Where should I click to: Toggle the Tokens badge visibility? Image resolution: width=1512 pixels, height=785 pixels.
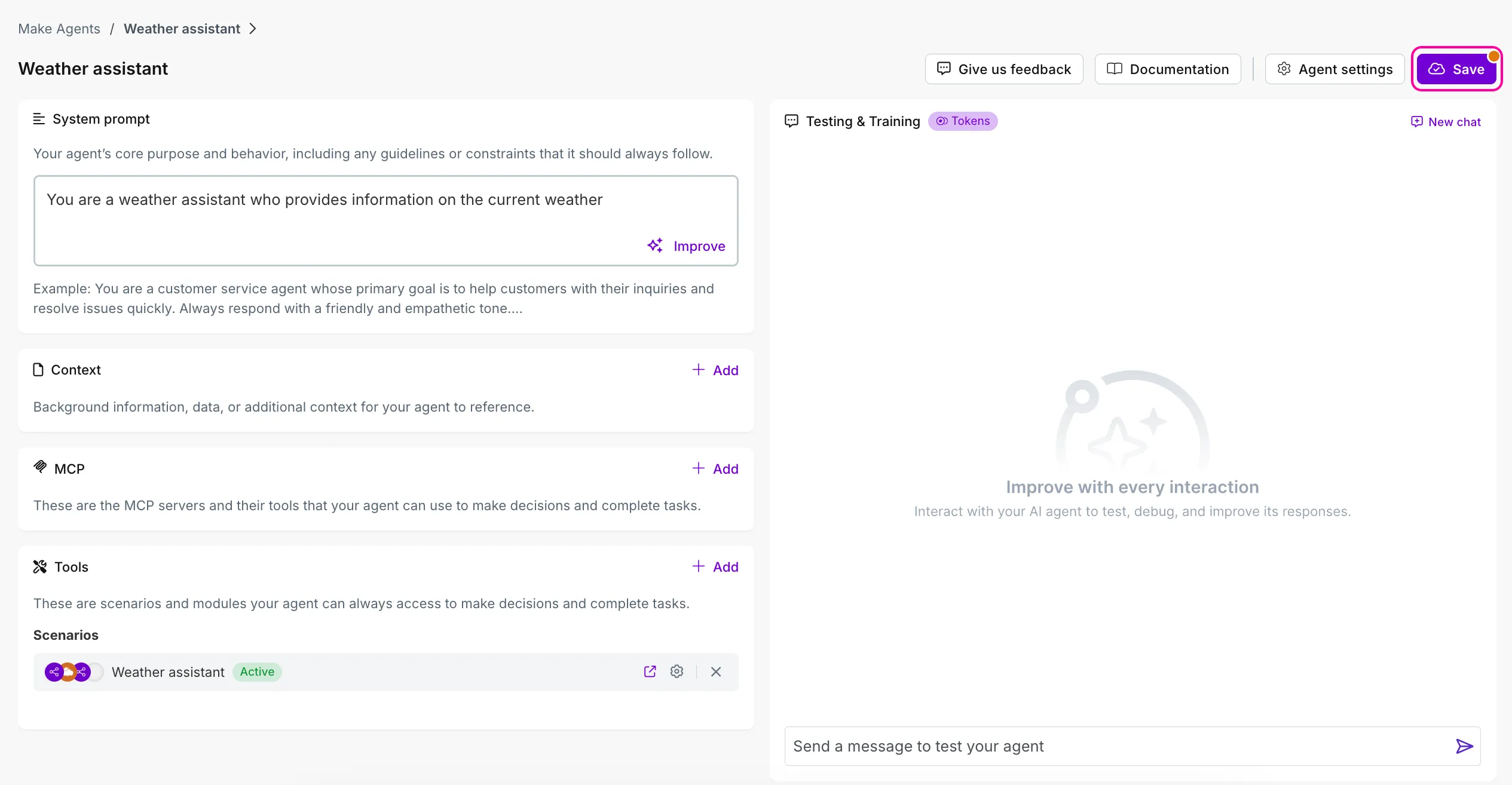pyautogui.click(x=963, y=121)
